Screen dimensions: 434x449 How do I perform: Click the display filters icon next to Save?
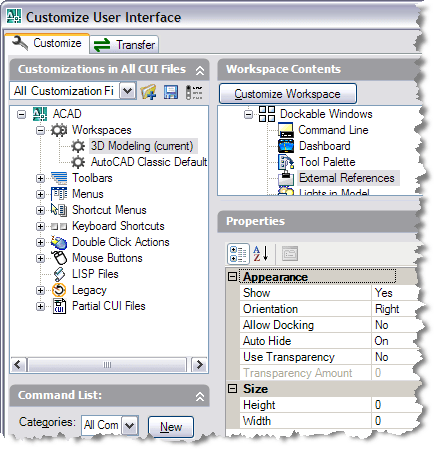tap(194, 92)
